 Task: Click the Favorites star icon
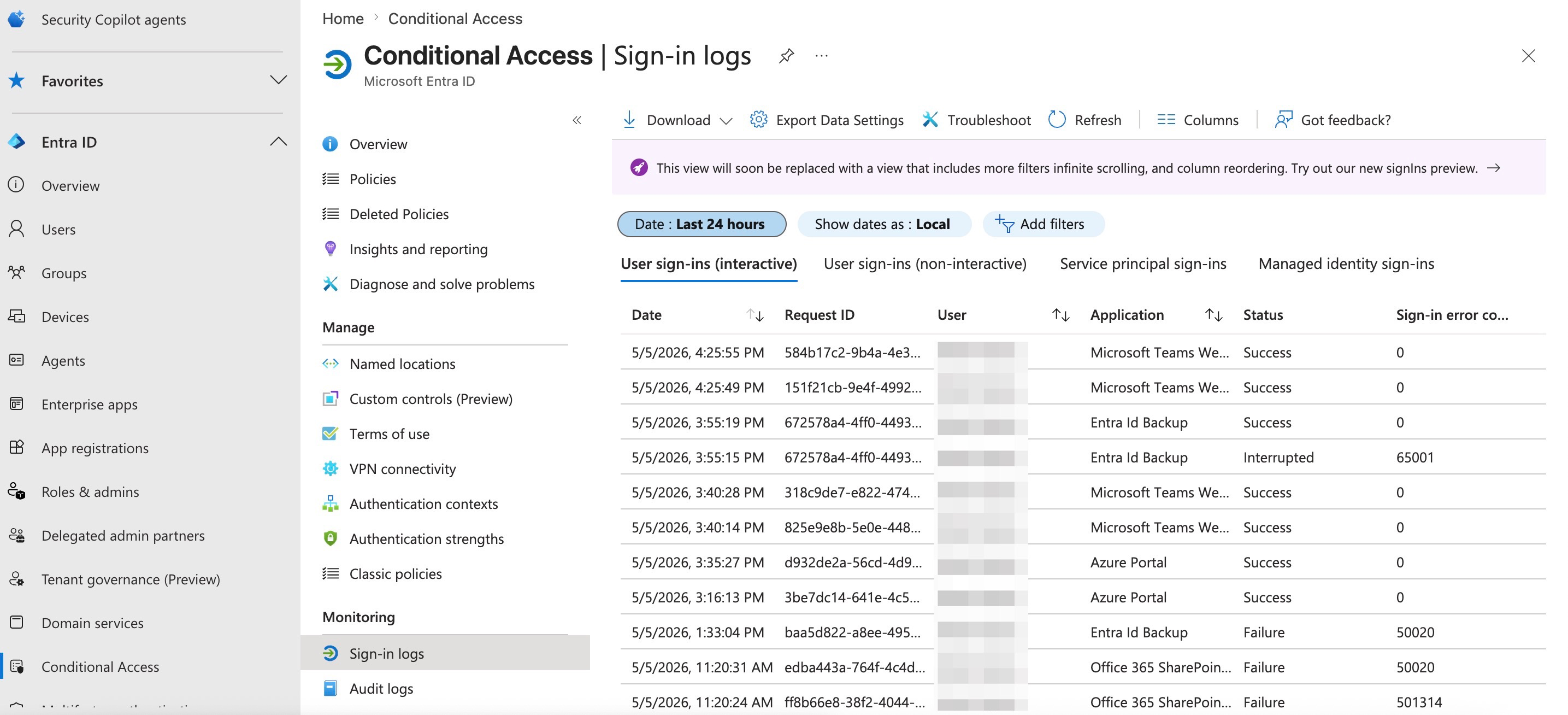click(x=16, y=80)
